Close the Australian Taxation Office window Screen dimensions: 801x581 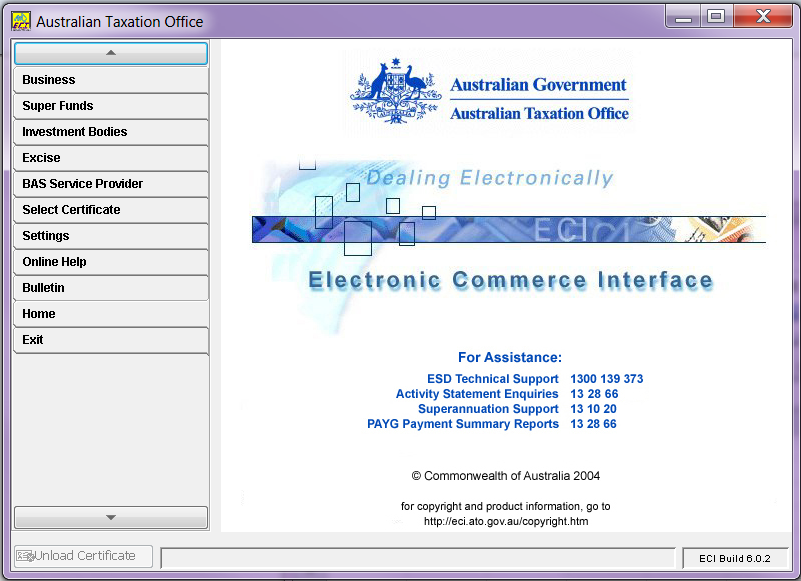tap(763, 17)
